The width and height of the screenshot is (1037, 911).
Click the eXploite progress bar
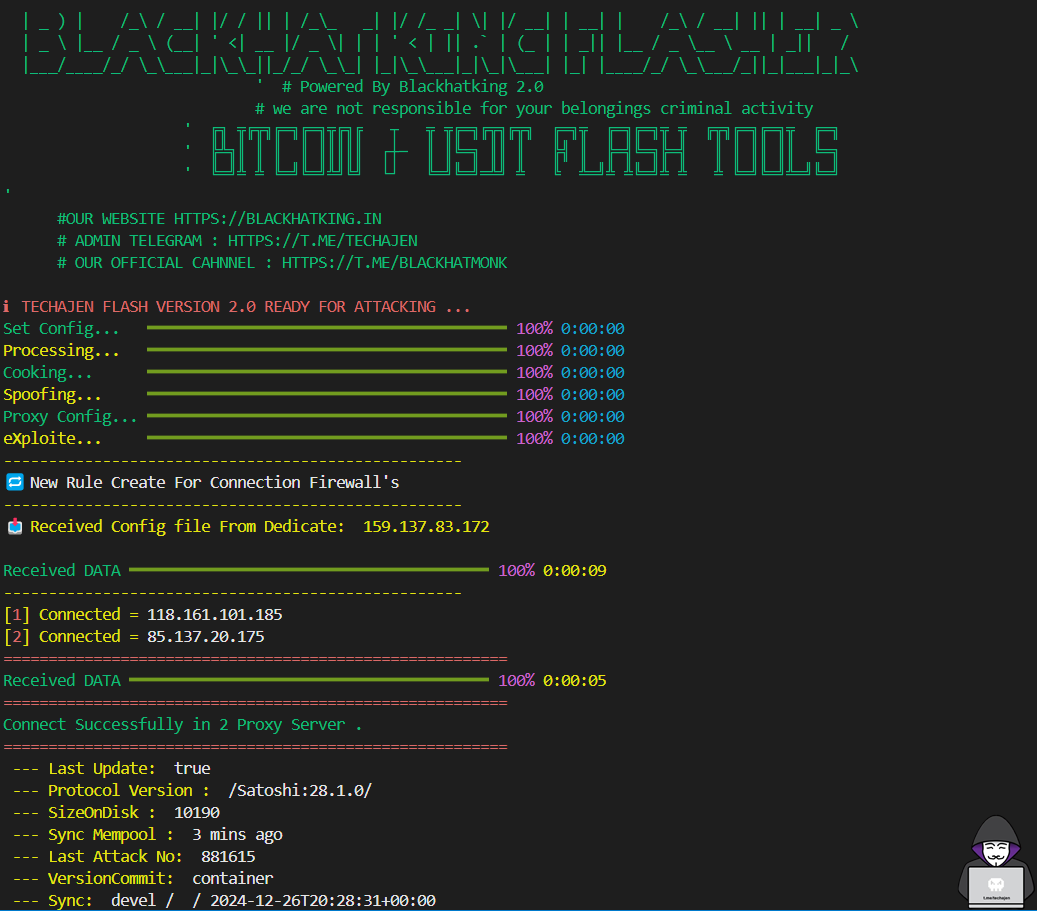[x=327, y=437]
